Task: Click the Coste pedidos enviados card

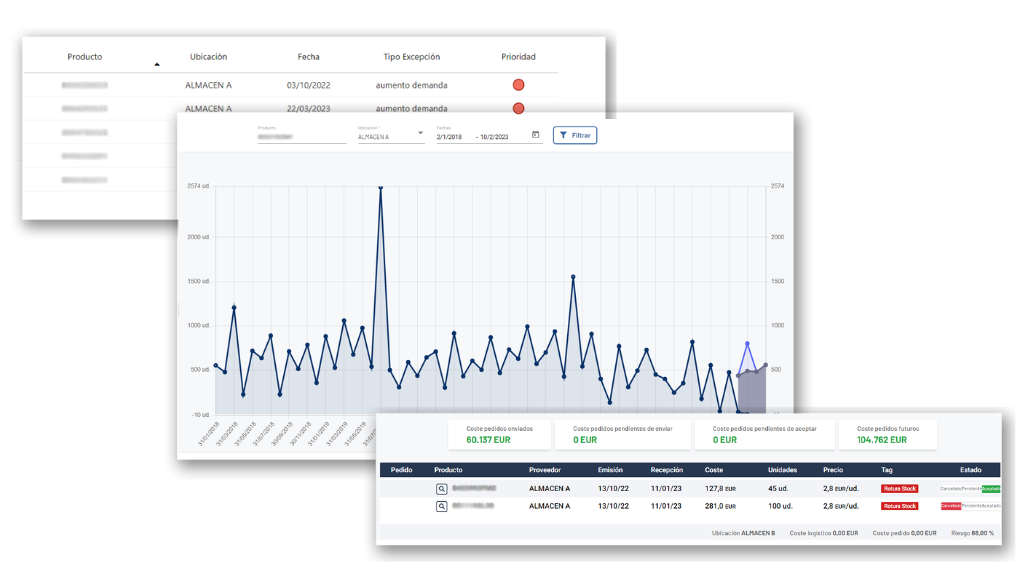Action: (498, 434)
